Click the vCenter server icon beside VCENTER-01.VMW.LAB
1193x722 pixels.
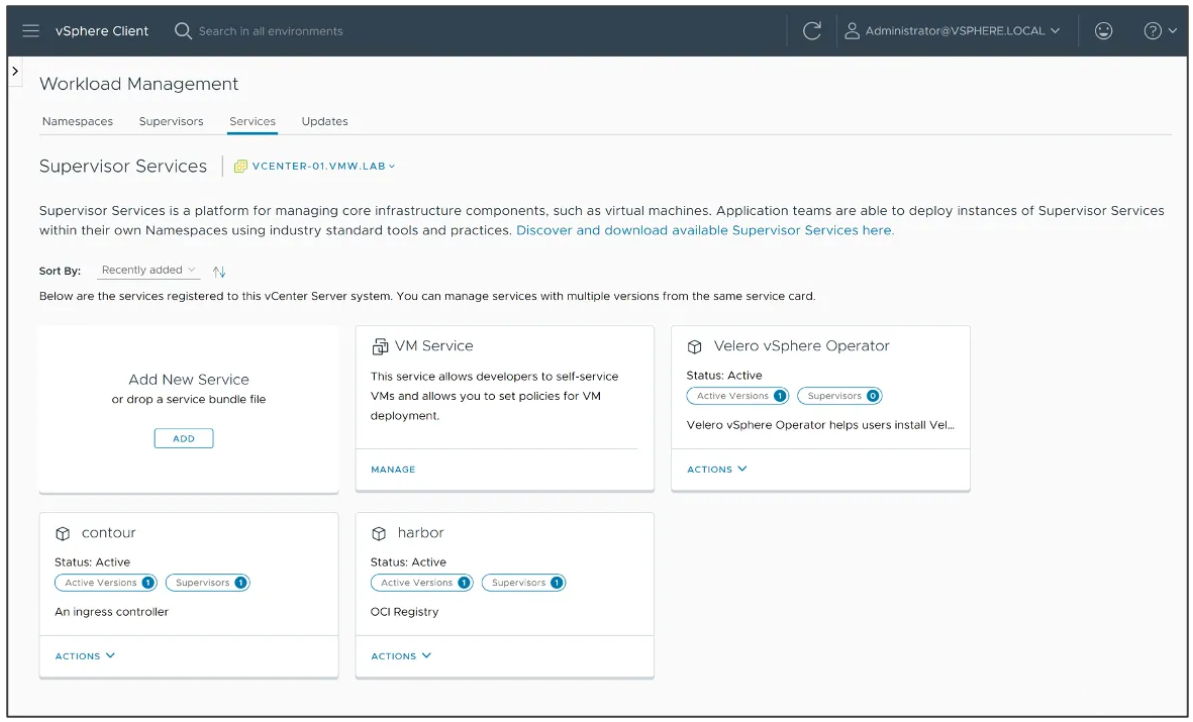(x=240, y=166)
